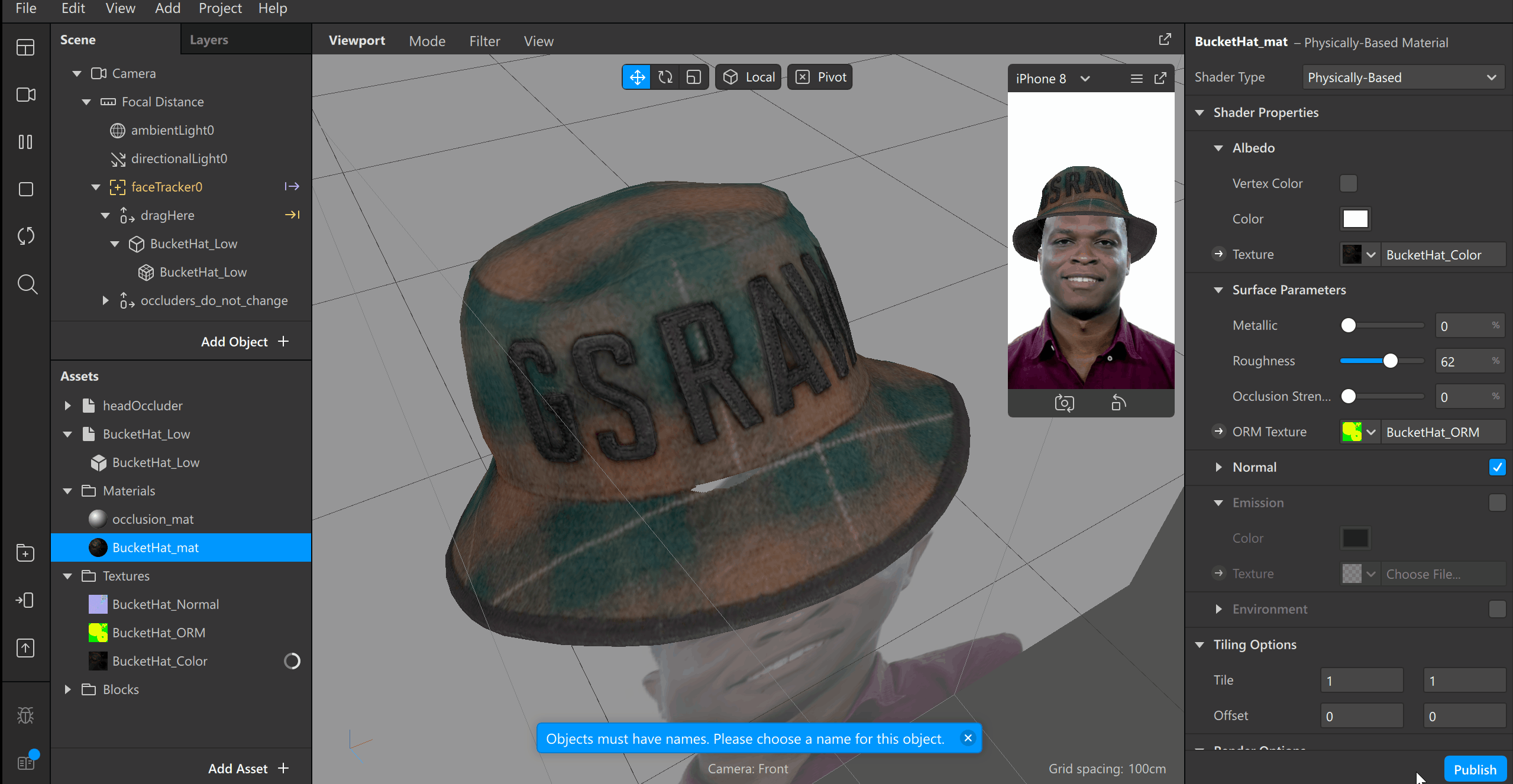
Task: Click the send-to-device icon near the bottom sidebar
Action: [x=25, y=600]
